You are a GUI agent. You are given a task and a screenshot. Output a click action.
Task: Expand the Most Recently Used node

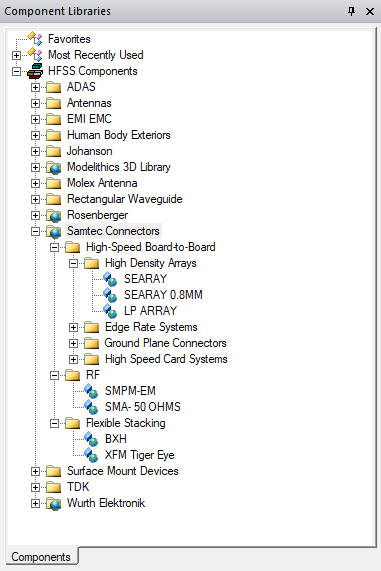16,55
